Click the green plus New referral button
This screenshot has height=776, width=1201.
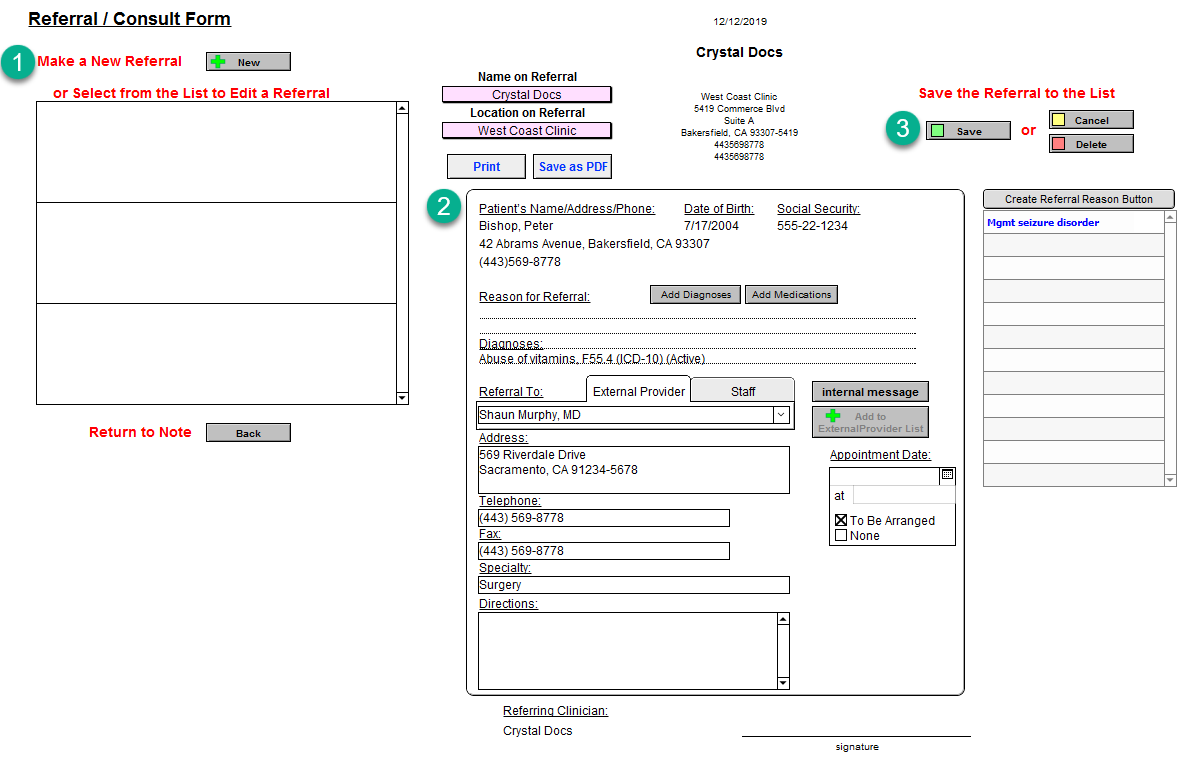coord(248,62)
